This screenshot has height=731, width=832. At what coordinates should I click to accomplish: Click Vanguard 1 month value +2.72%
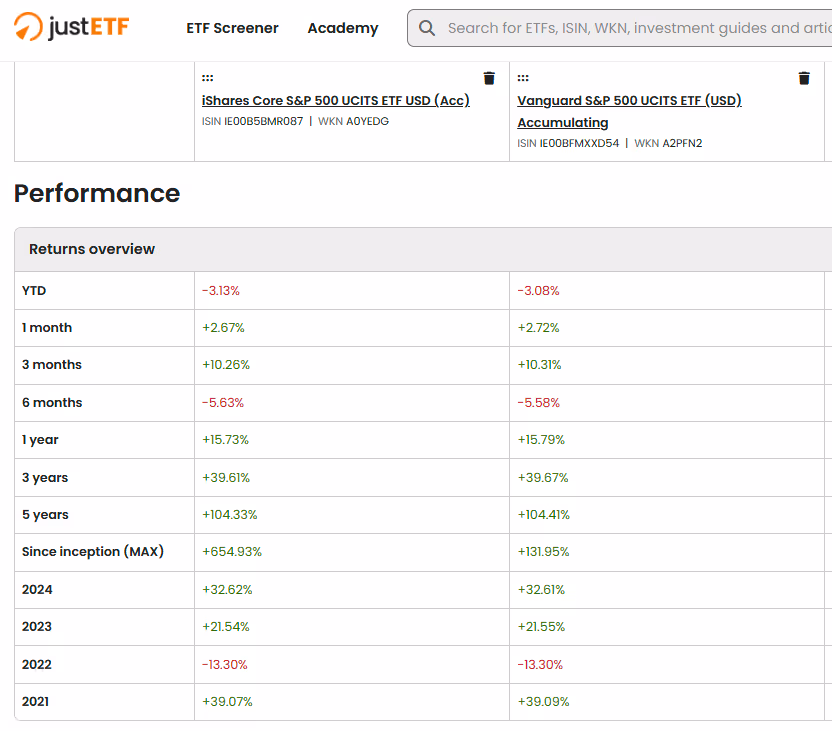(538, 328)
